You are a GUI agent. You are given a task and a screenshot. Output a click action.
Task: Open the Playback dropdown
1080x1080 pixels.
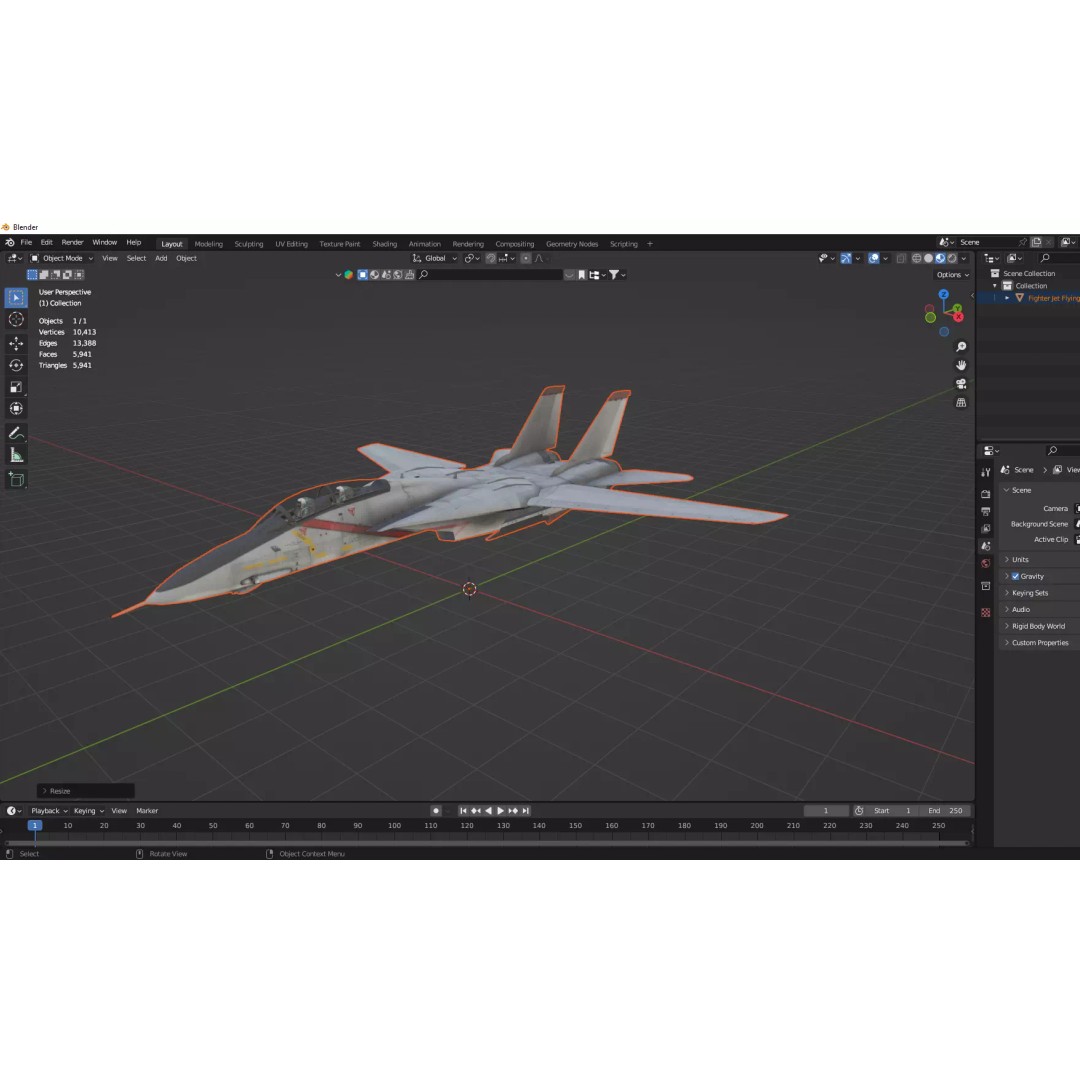49,811
